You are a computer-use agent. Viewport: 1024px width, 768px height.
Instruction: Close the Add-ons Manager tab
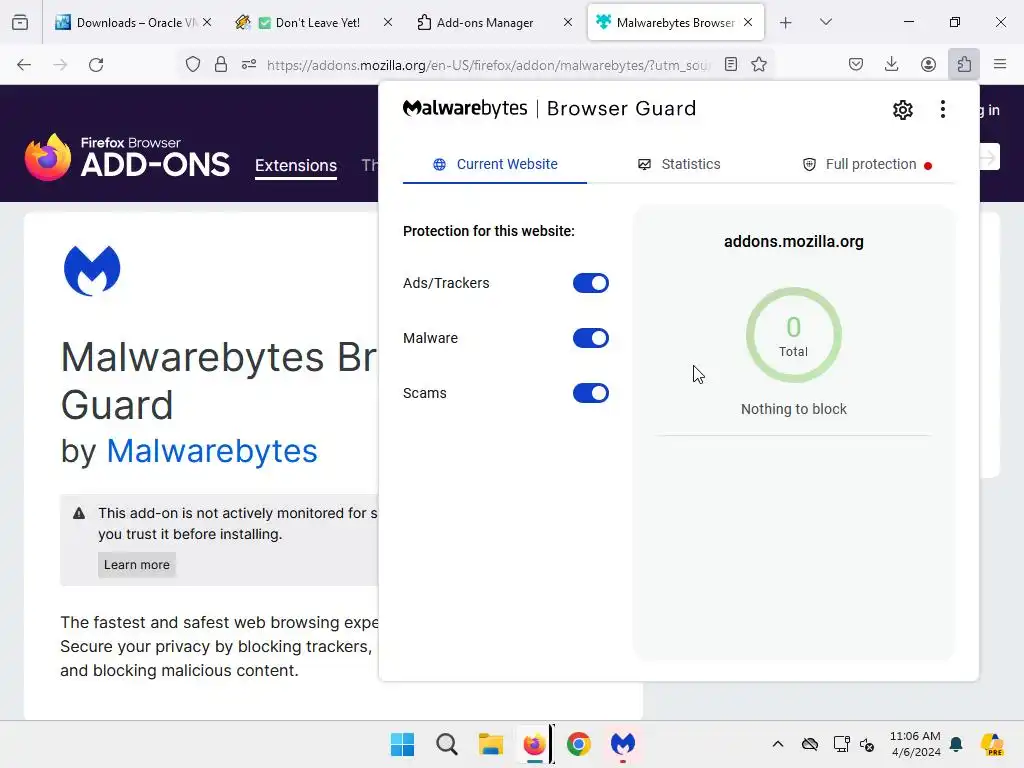[568, 22]
